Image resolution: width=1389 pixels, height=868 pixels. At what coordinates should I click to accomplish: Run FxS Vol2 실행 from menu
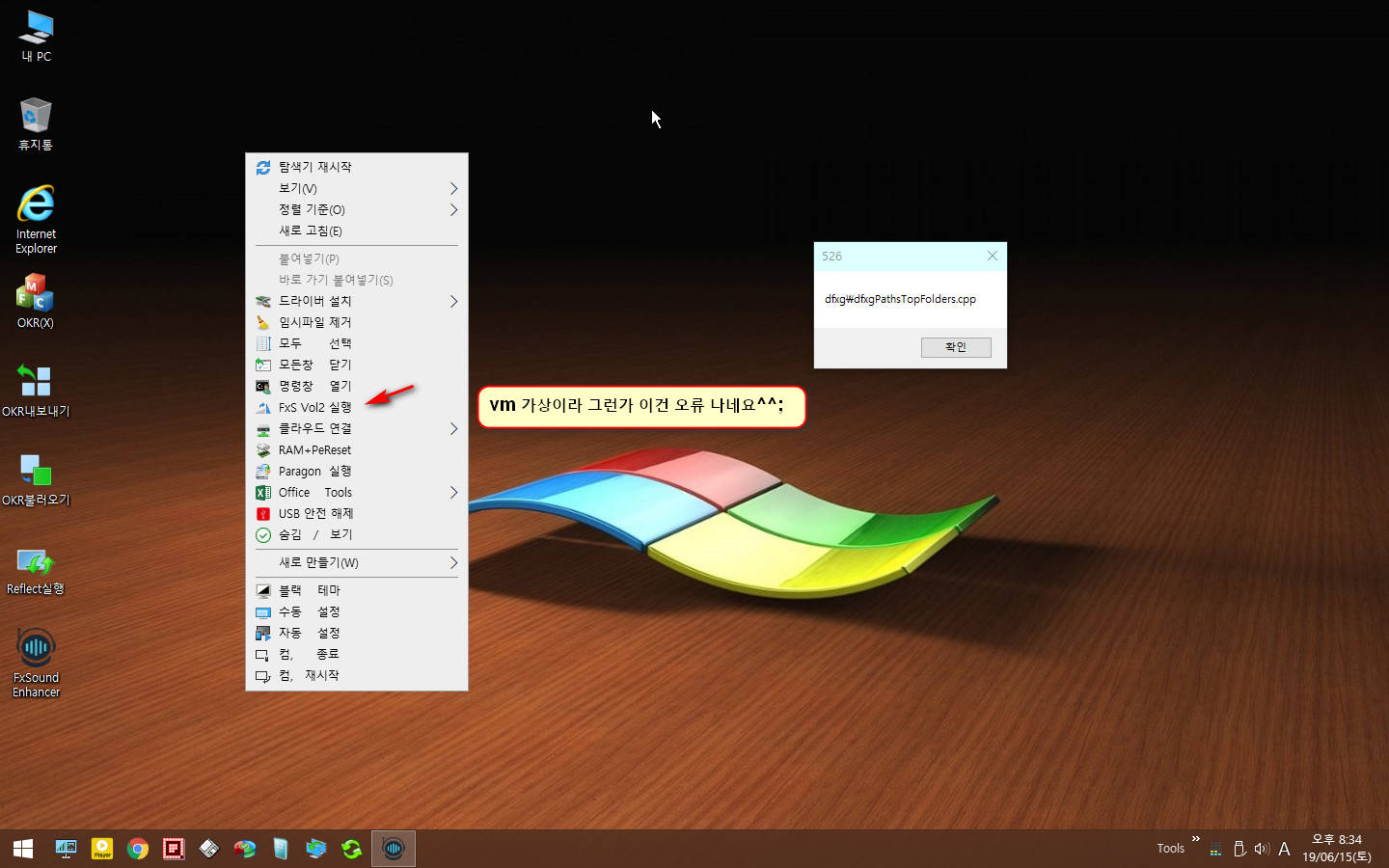pyautogui.click(x=357, y=407)
